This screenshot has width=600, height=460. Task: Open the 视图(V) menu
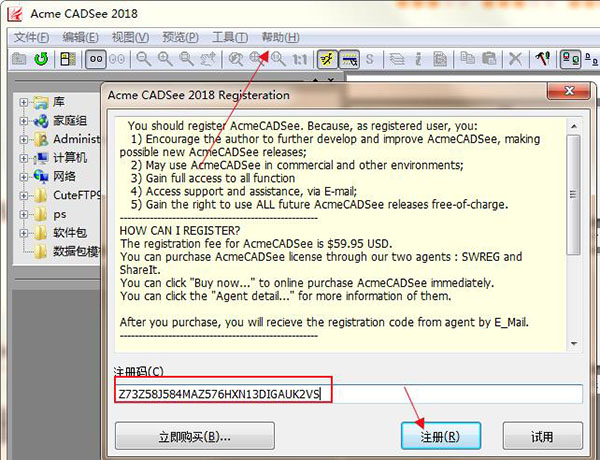point(130,38)
